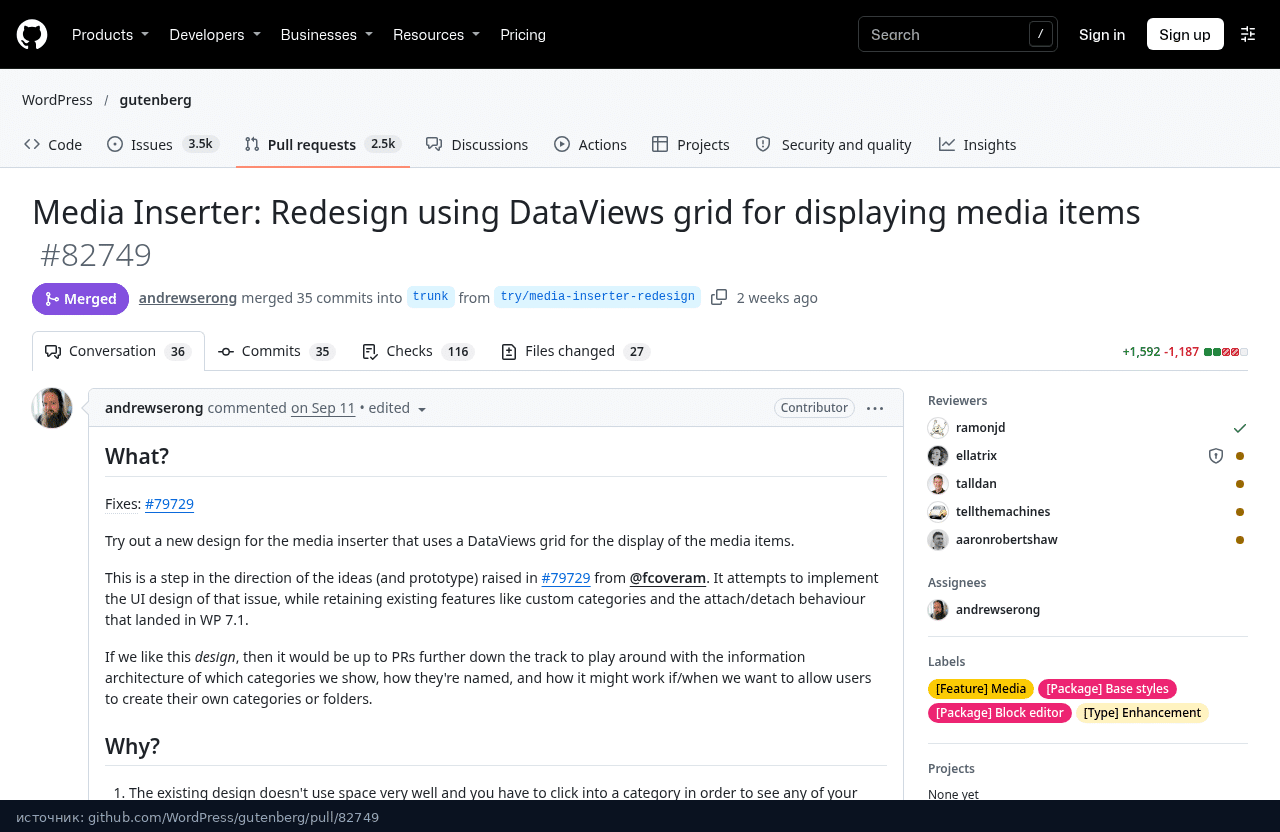Screen dimensions: 1280x832
Task: Click the diffstat bar next to -1,187
Action: coord(1226,352)
